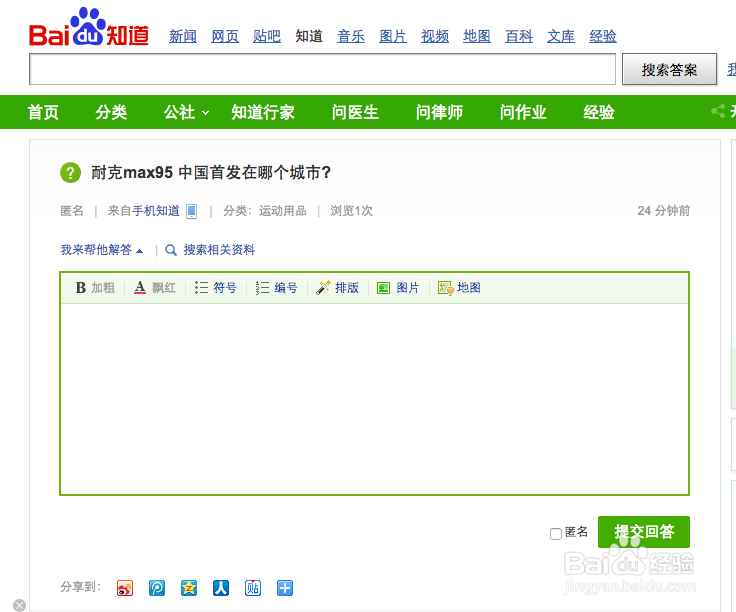
Task: Click the share icon in green bar
Action: pyautogui.click(x=718, y=111)
